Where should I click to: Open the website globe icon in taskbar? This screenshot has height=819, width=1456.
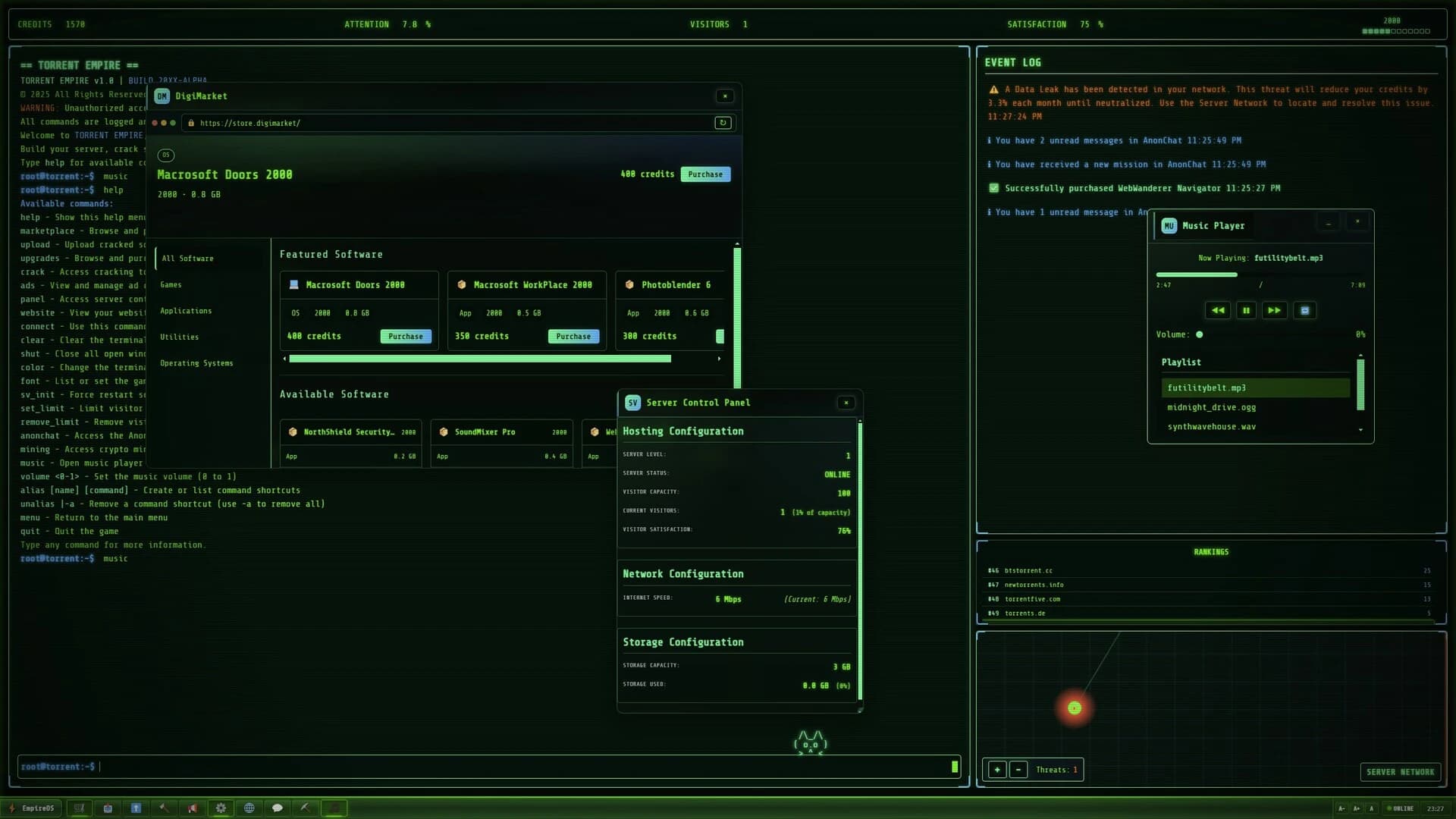point(249,808)
